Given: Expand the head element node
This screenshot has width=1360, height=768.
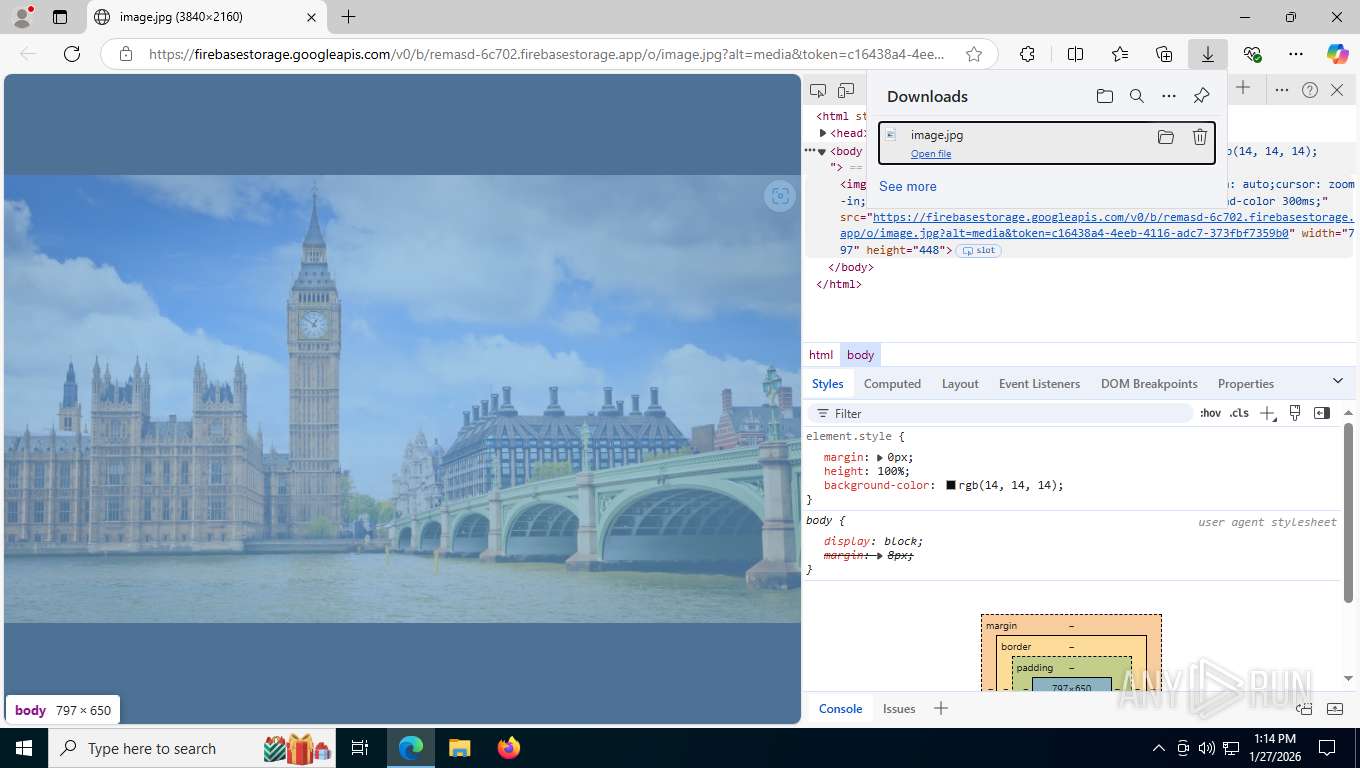Looking at the screenshot, I should [823, 133].
